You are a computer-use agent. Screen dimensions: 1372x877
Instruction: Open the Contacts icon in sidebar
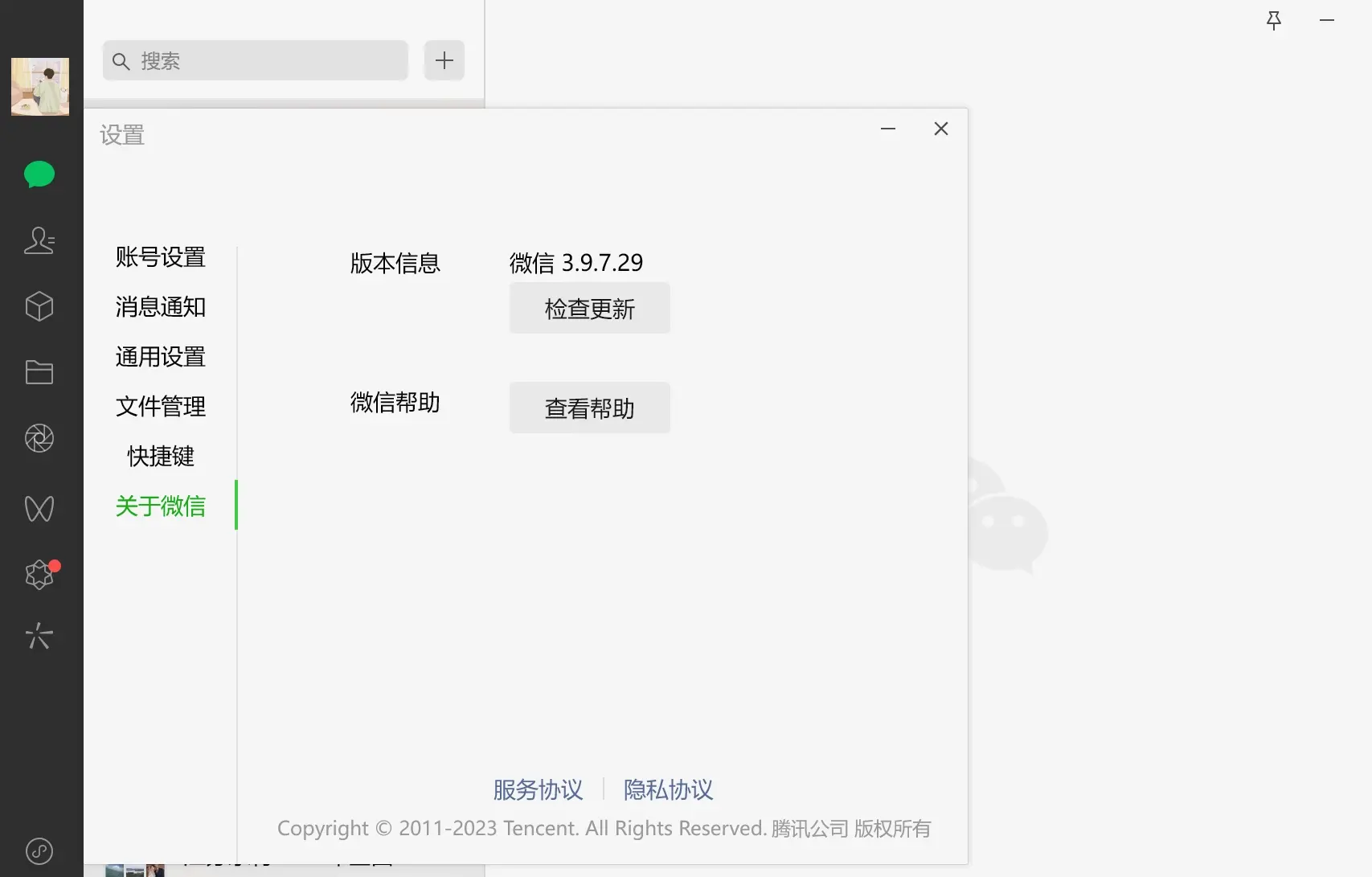(39, 240)
